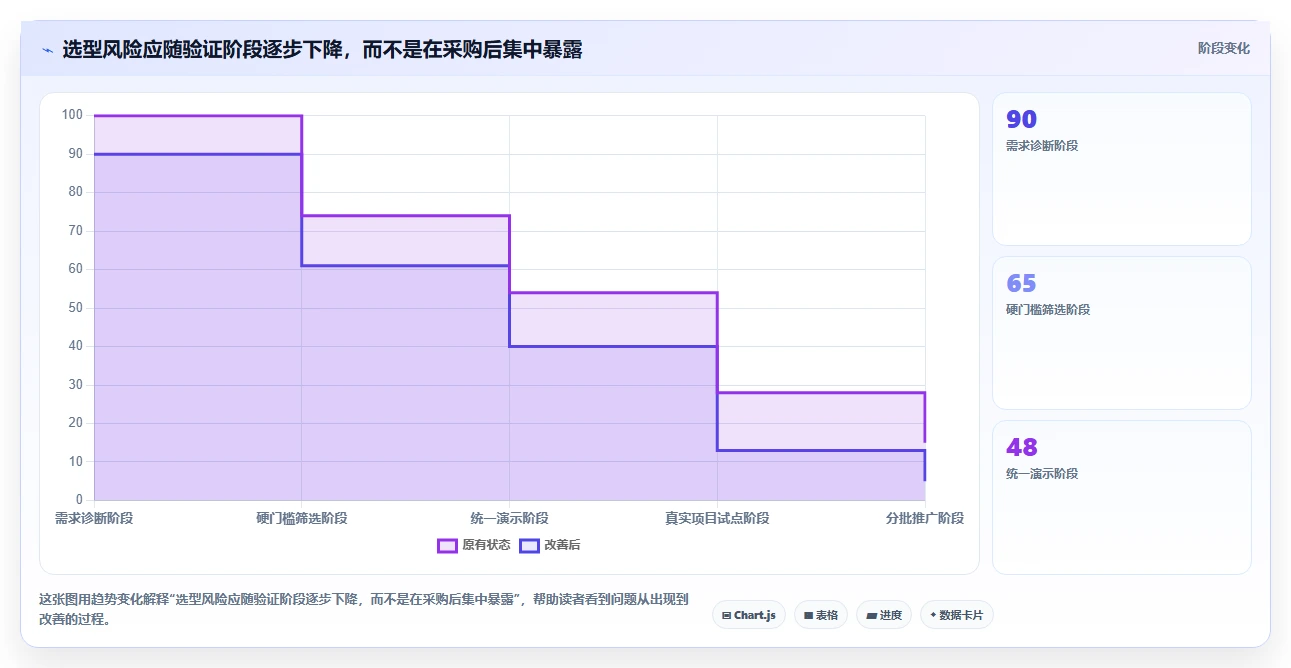The height and width of the screenshot is (668, 1291).
Task: Click the 原有状态 legend label
Action: coord(486,545)
